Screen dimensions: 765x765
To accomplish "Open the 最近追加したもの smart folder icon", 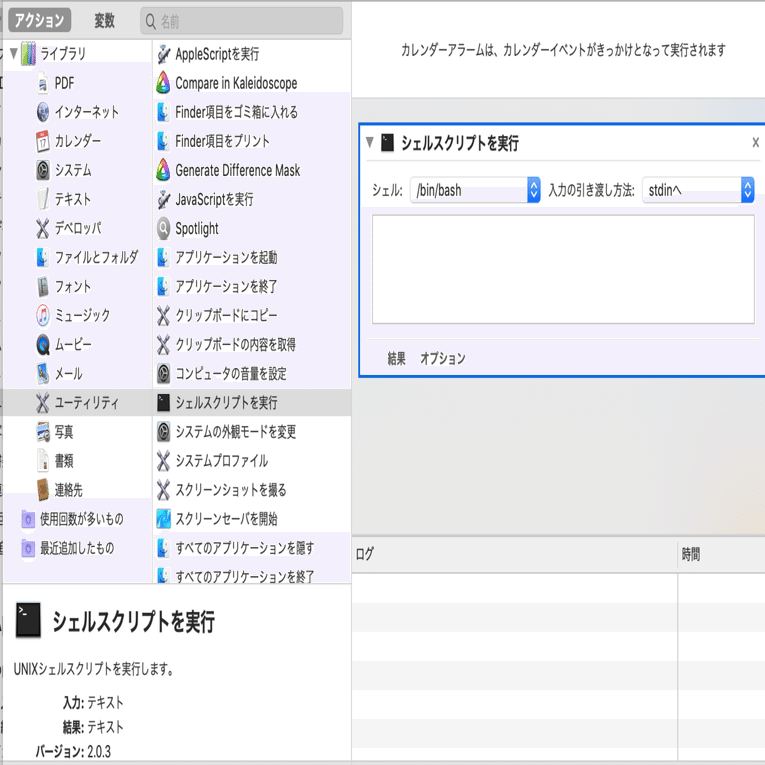I will coord(28,548).
